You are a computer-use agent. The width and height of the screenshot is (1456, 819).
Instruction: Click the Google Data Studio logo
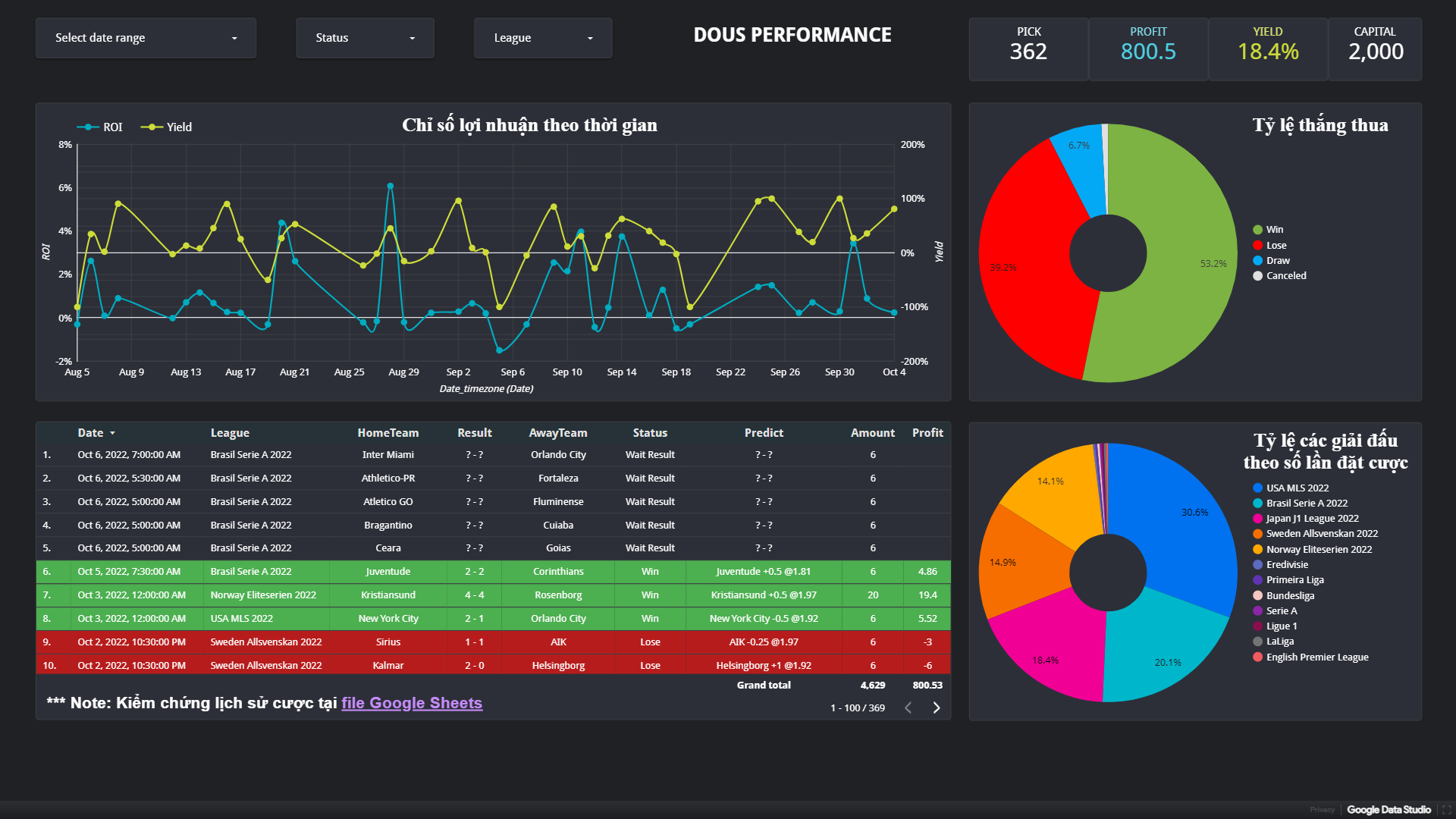(x=1389, y=810)
